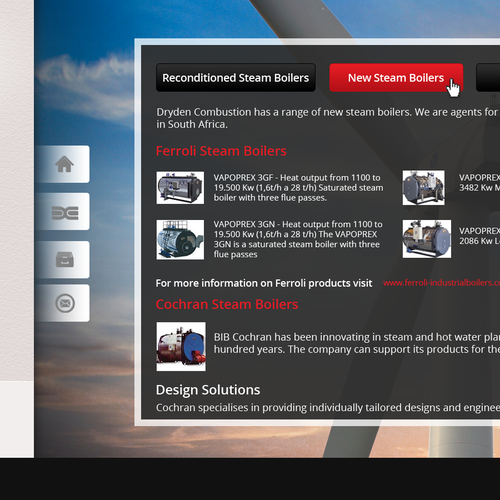Image resolution: width=500 pixels, height=500 pixels.
Task: Click the Cochran Steam Boilers heading
Action: click(227, 304)
